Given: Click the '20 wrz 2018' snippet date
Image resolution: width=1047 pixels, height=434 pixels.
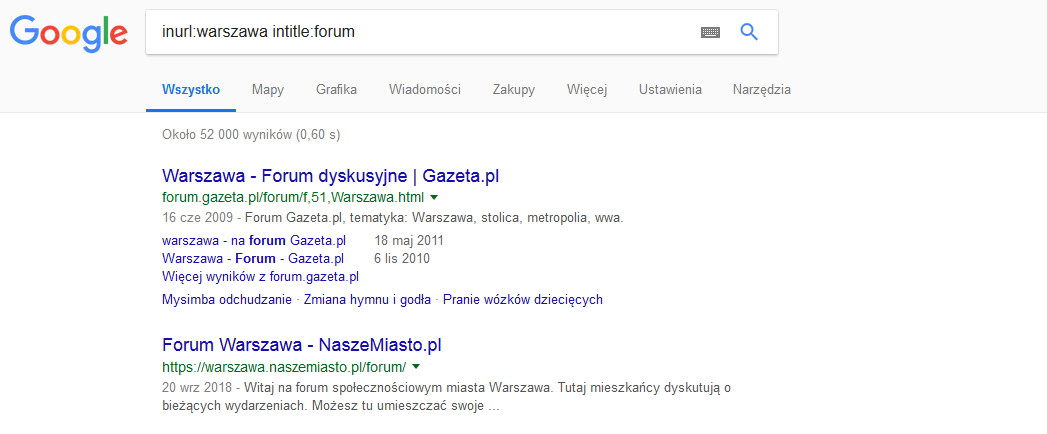Looking at the screenshot, I should (197, 387).
